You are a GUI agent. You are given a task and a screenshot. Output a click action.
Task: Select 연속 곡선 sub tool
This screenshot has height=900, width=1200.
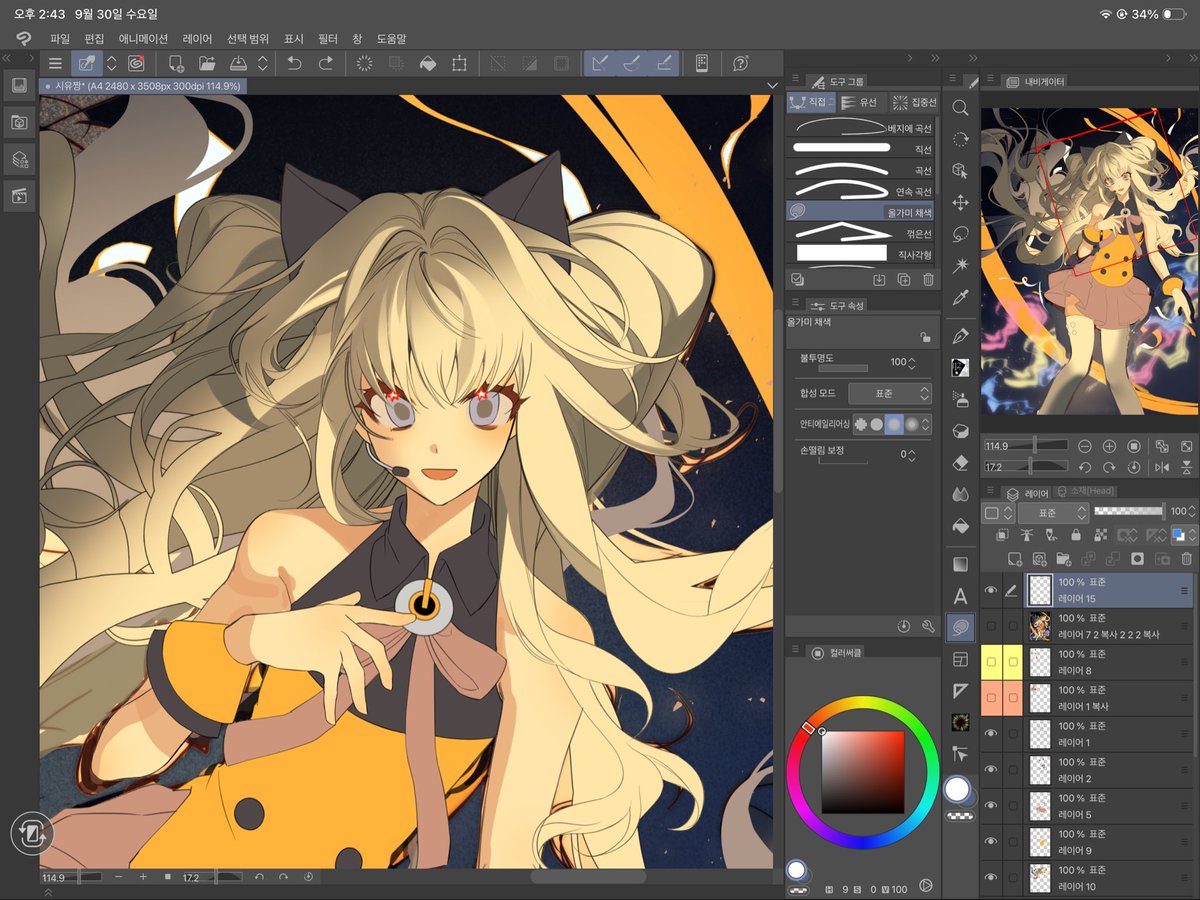pos(860,190)
